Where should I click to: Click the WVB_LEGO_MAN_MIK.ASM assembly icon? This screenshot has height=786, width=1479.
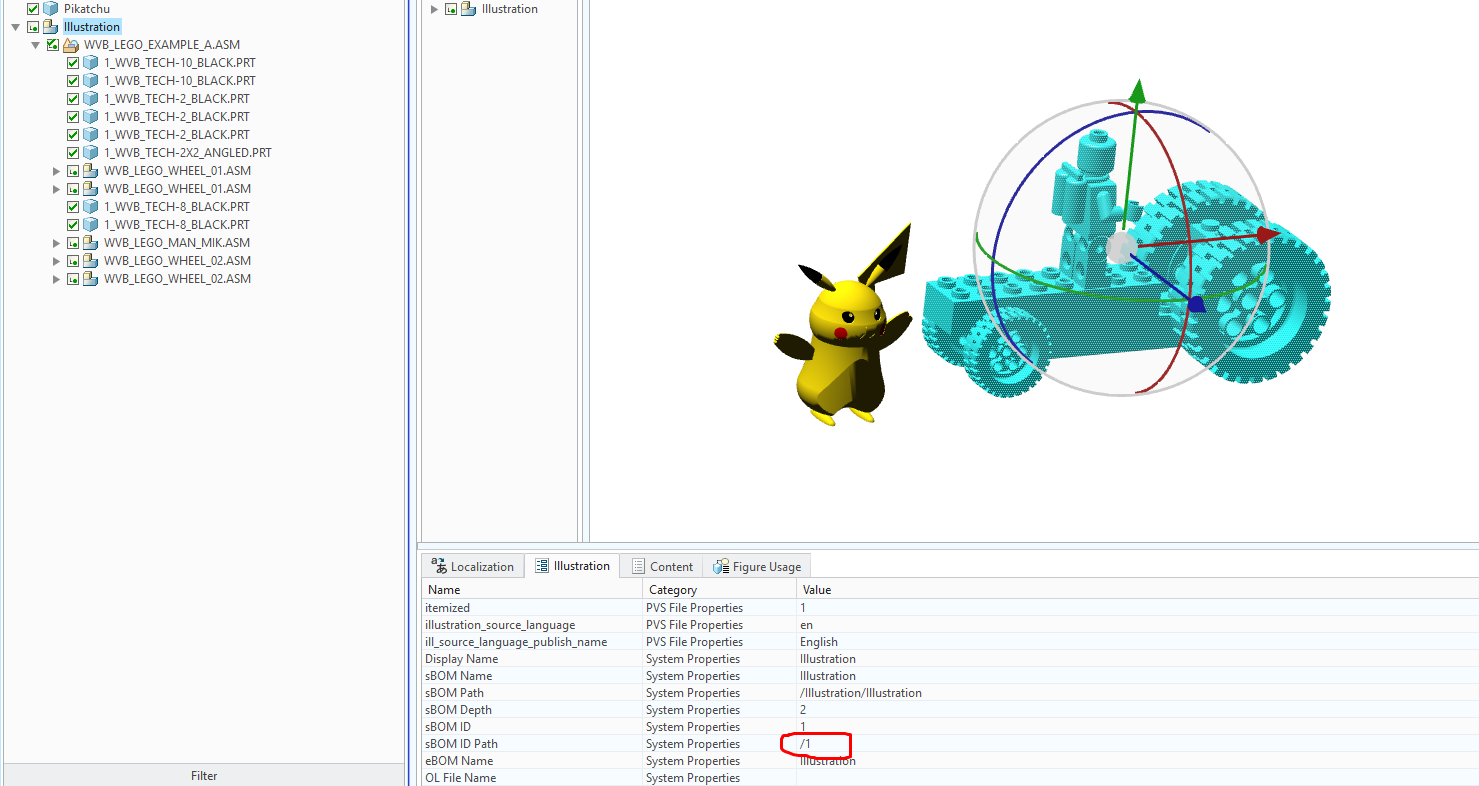coord(91,243)
